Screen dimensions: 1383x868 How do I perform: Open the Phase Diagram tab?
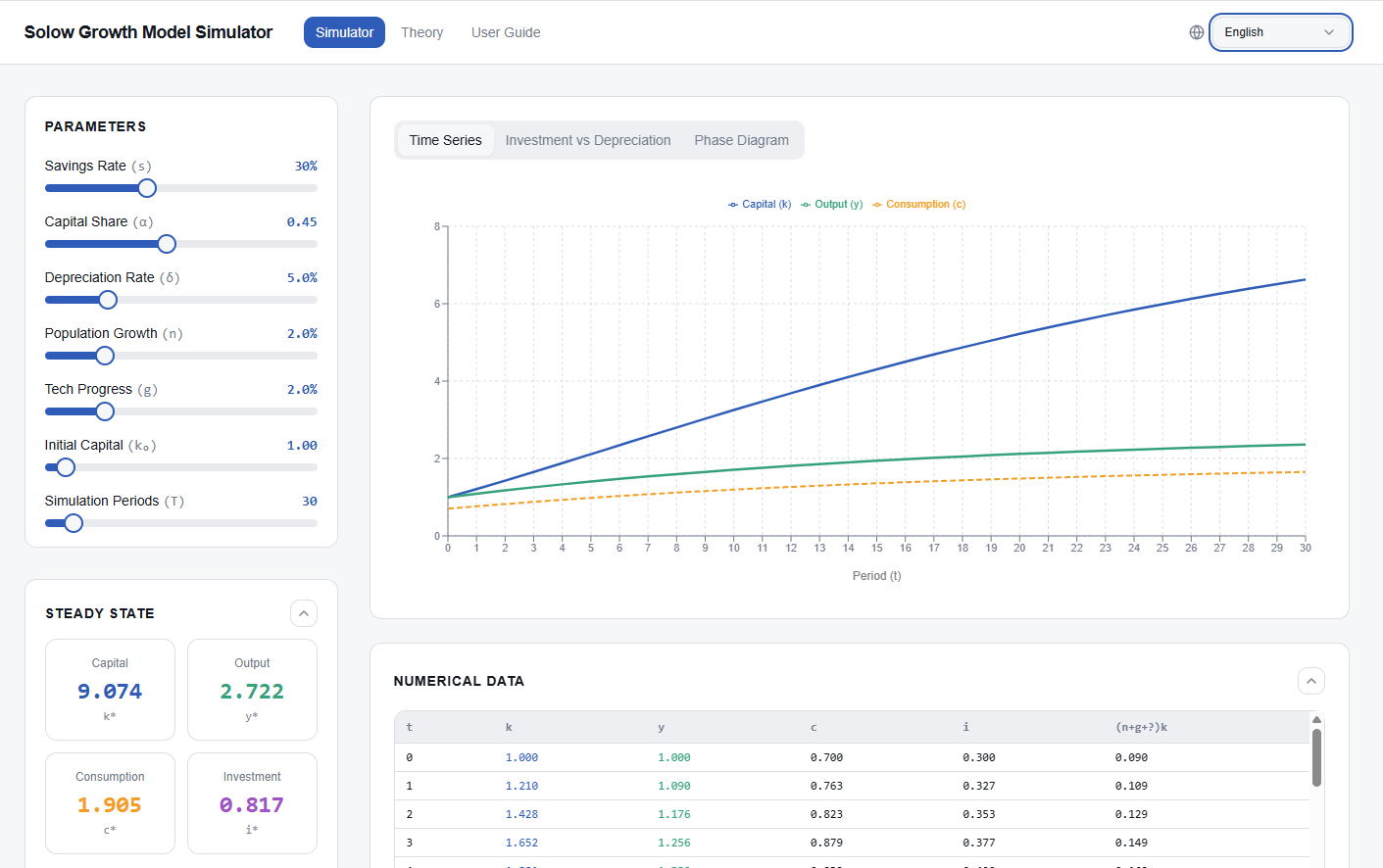pyautogui.click(x=741, y=140)
